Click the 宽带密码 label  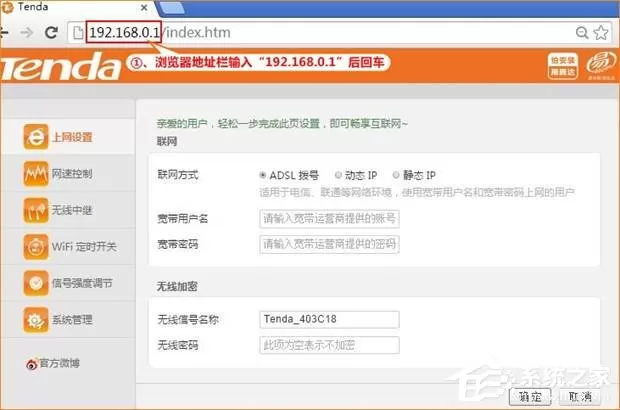[x=178, y=244]
